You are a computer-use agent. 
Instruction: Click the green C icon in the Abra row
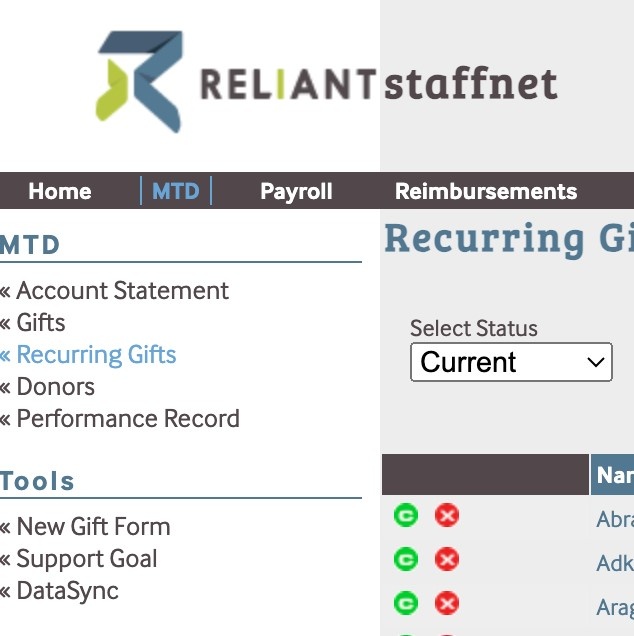[x=406, y=515]
